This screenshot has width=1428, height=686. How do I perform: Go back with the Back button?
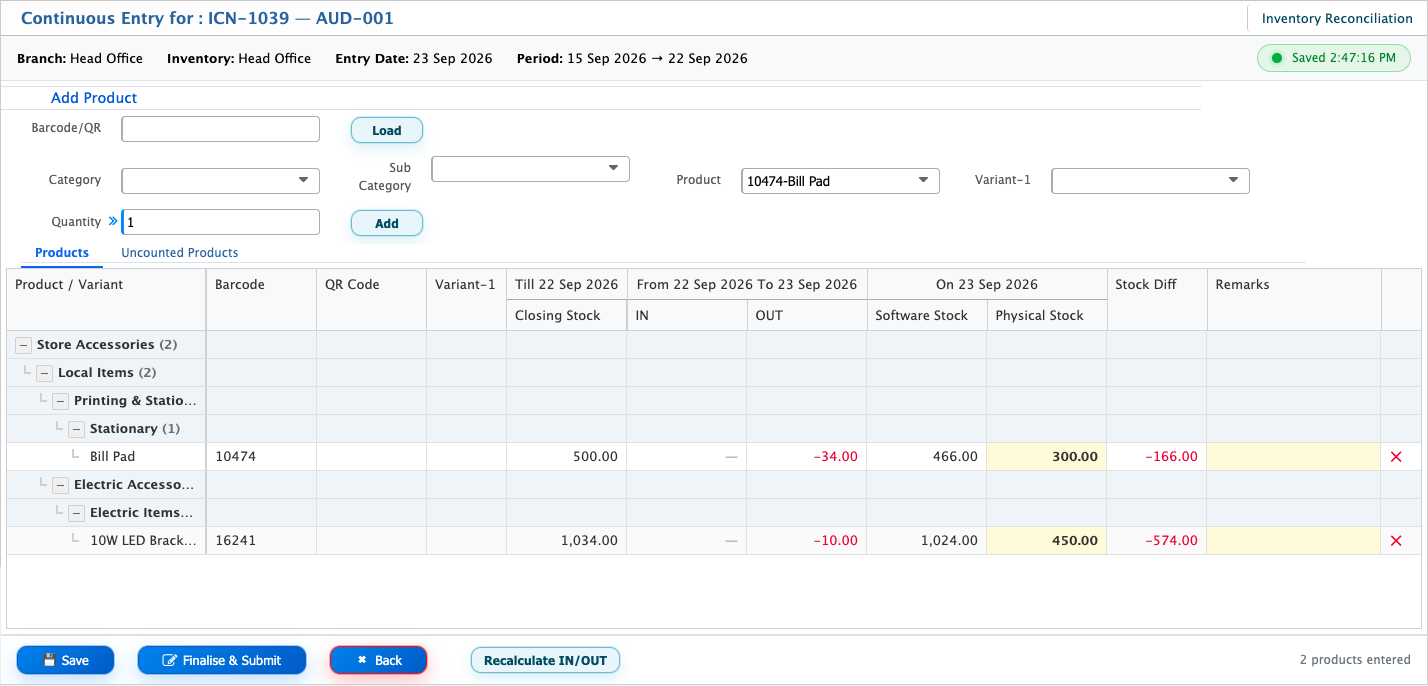[x=379, y=661]
